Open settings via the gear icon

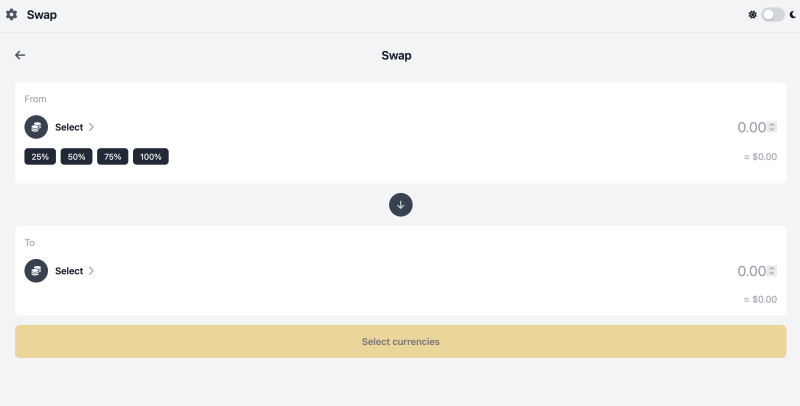pos(12,15)
